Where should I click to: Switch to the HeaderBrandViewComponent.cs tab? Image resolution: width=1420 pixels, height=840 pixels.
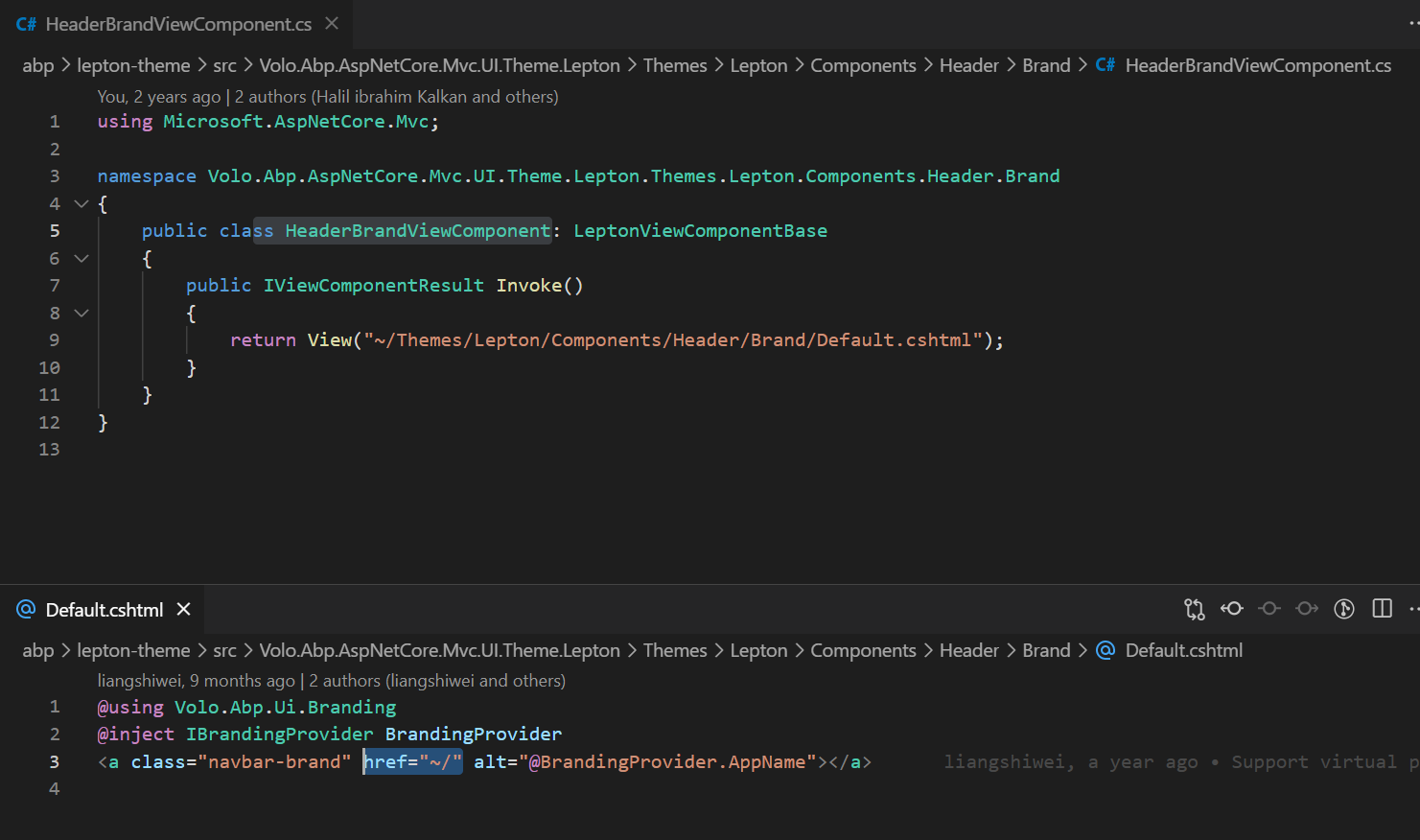177,24
